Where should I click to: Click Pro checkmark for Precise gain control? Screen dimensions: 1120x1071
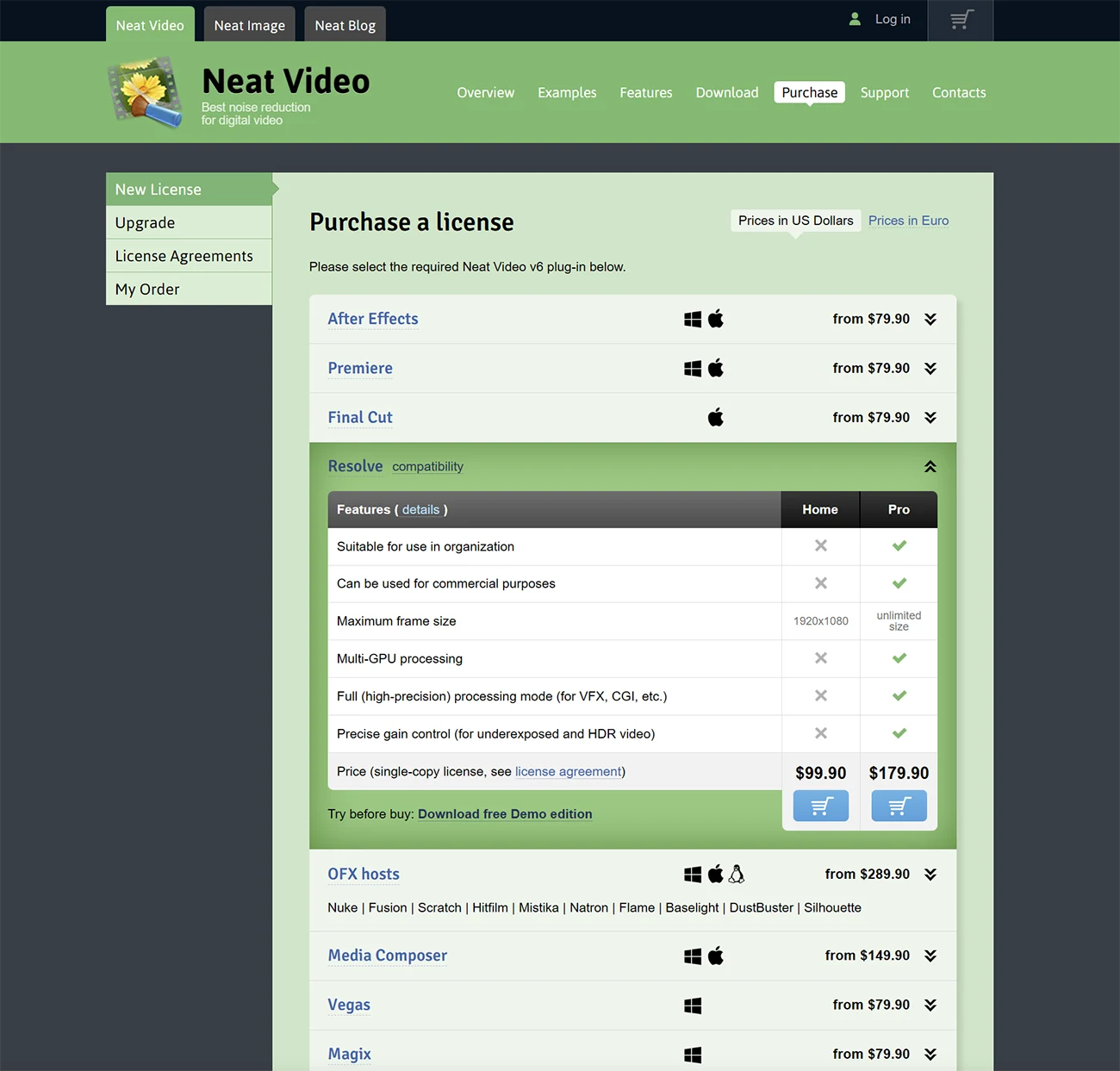pyautogui.click(x=899, y=733)
